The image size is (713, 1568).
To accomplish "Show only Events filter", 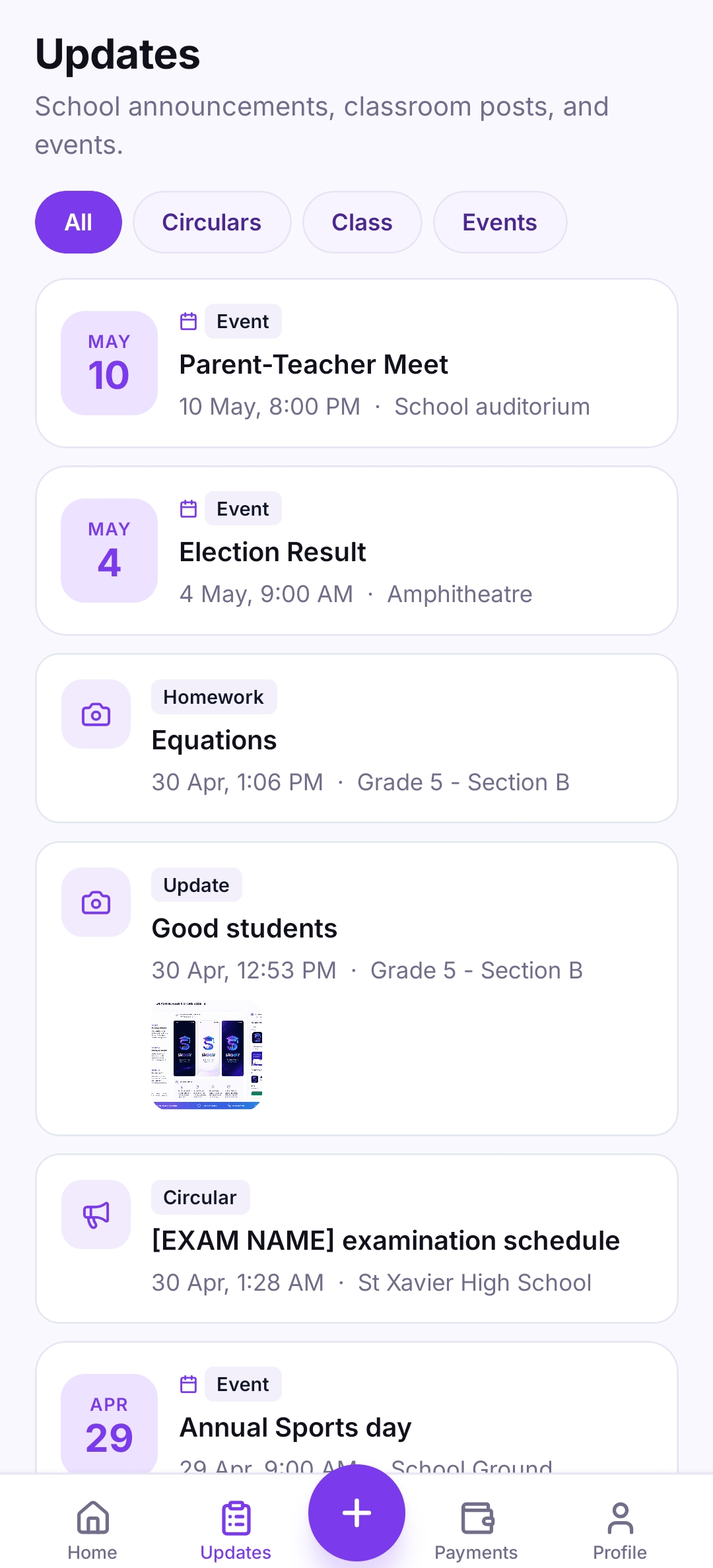I will tap(500, 222).
